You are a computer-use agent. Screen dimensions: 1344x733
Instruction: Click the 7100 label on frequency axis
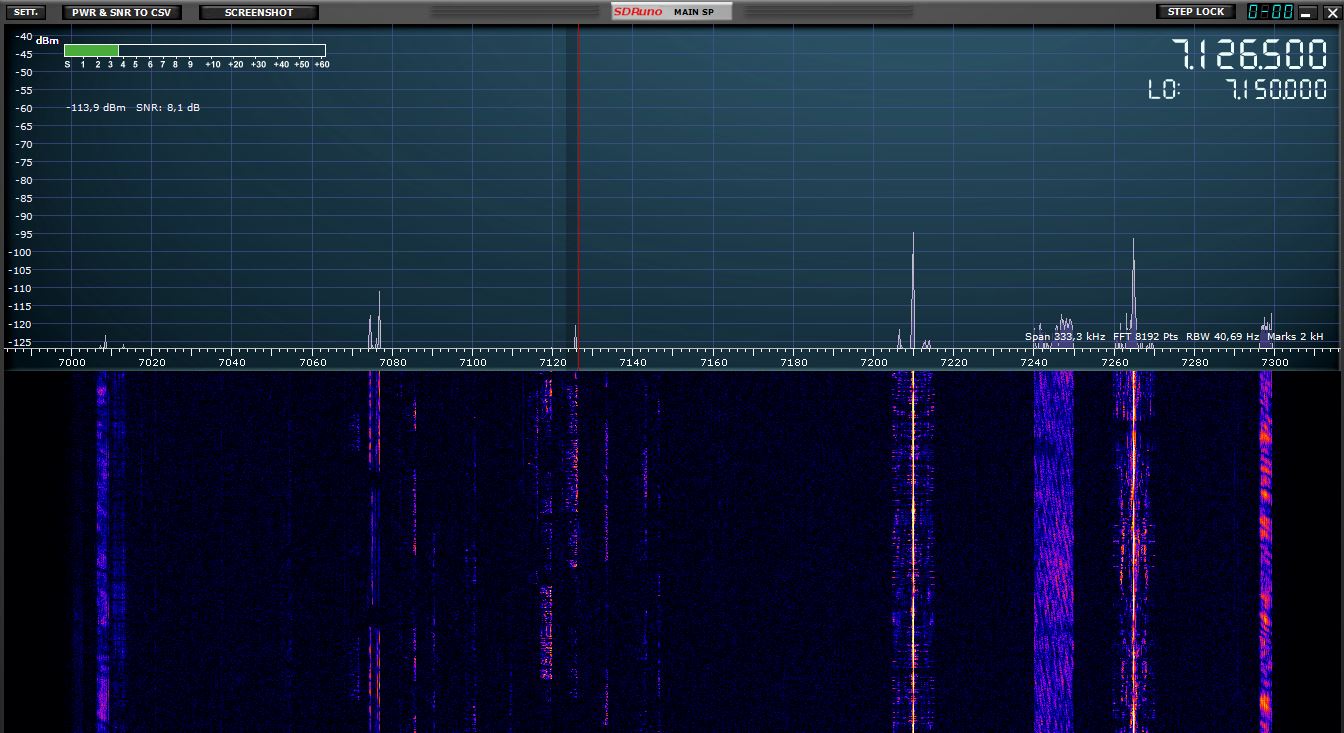coord(472,362)
